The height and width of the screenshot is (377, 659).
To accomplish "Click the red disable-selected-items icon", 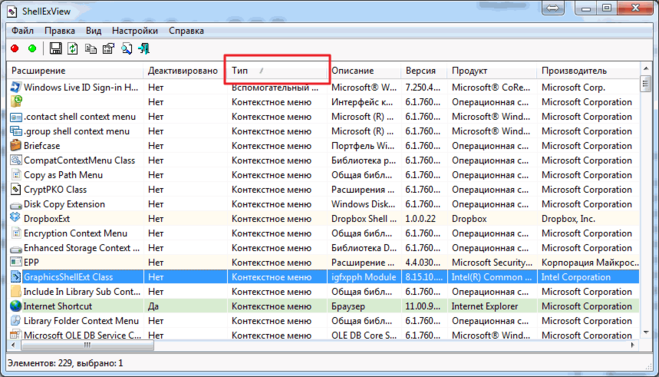I will pos(15,49).
